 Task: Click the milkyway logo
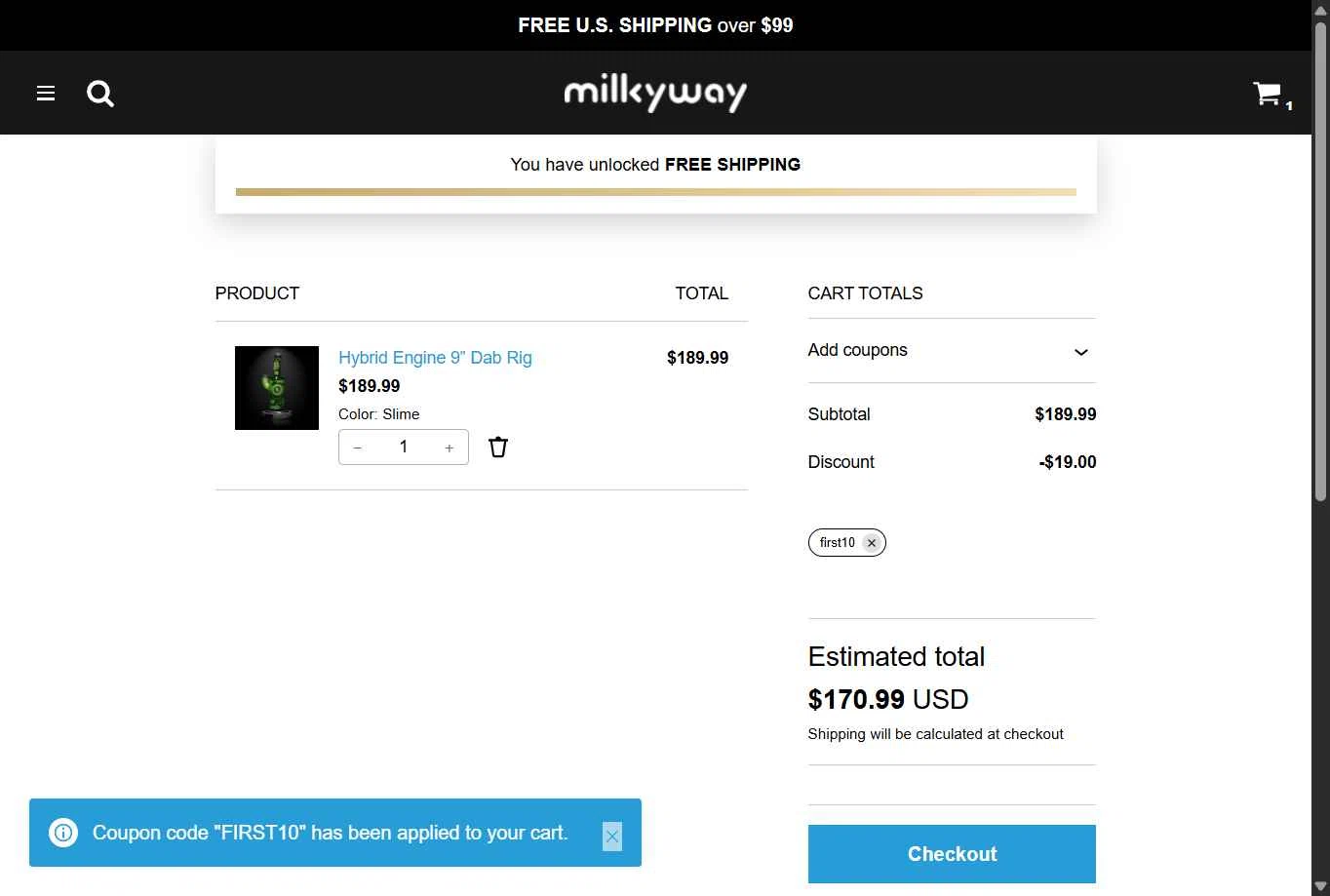(655, 94)
